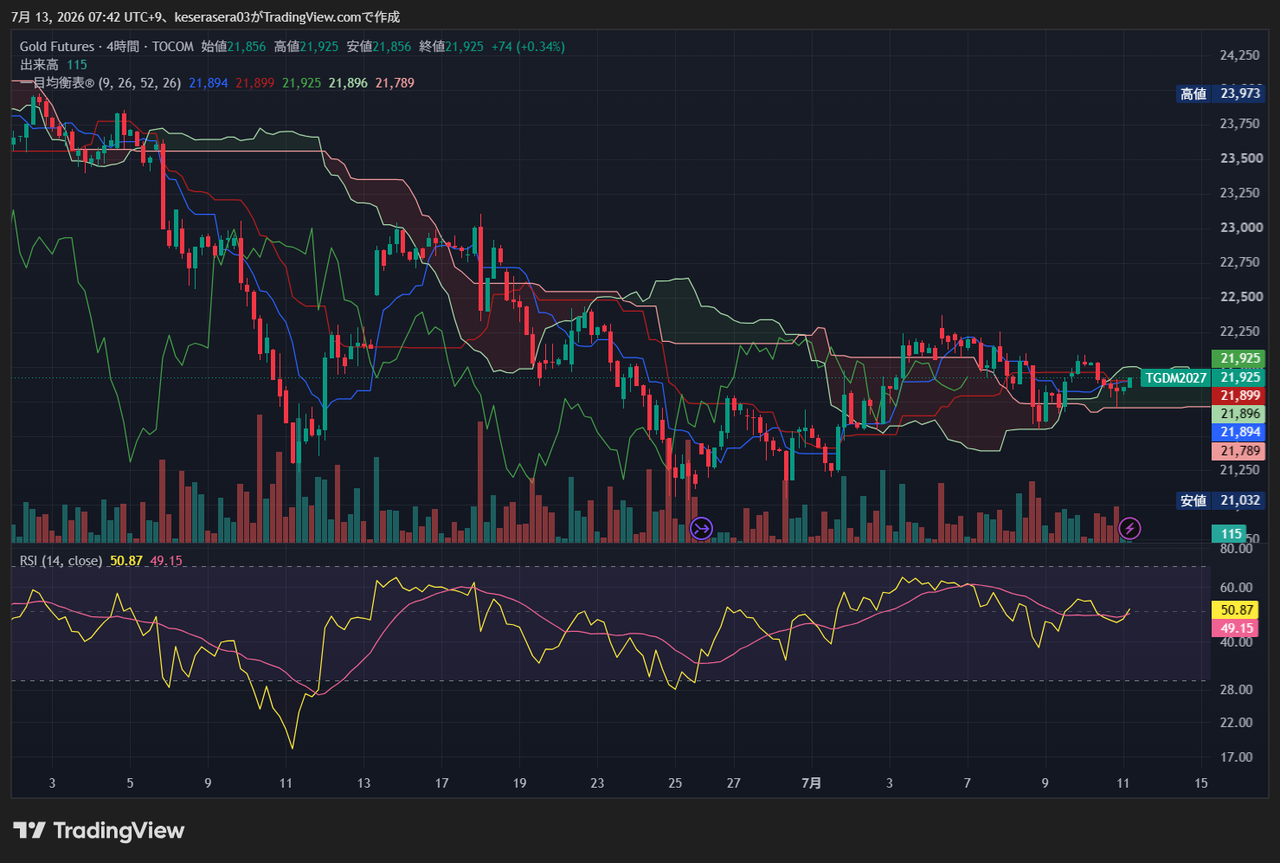This screenshot has height=863, width=1280.
Task: Click the red 21,899 price axis tag
Action: [x=1238, y=396]
